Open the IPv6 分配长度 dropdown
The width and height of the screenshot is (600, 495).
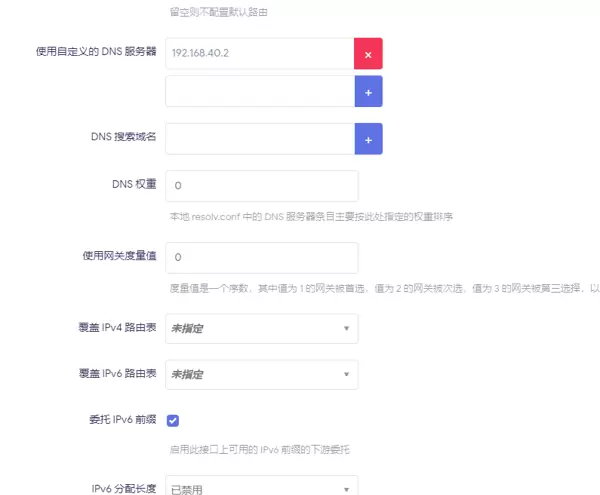point(261,489)
